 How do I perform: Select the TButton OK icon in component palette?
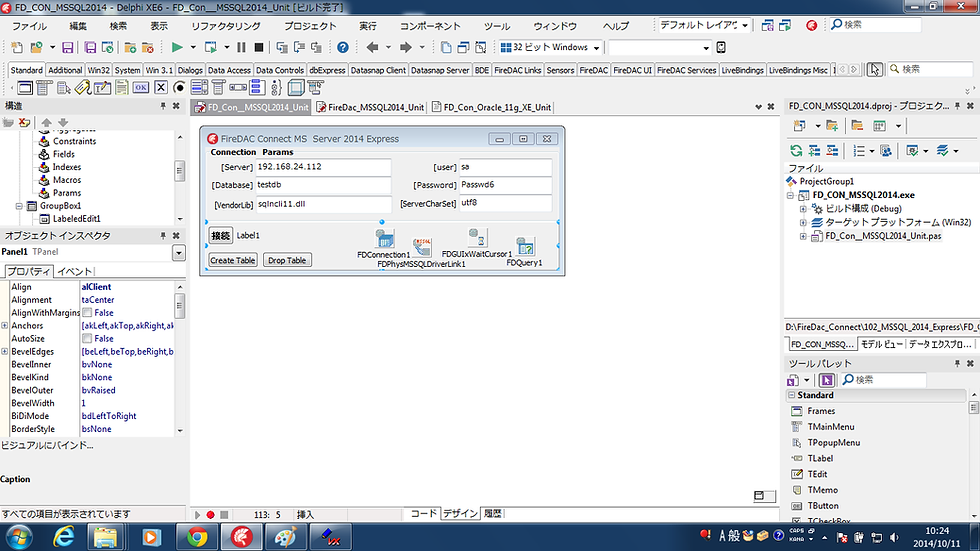pos(141,87)
